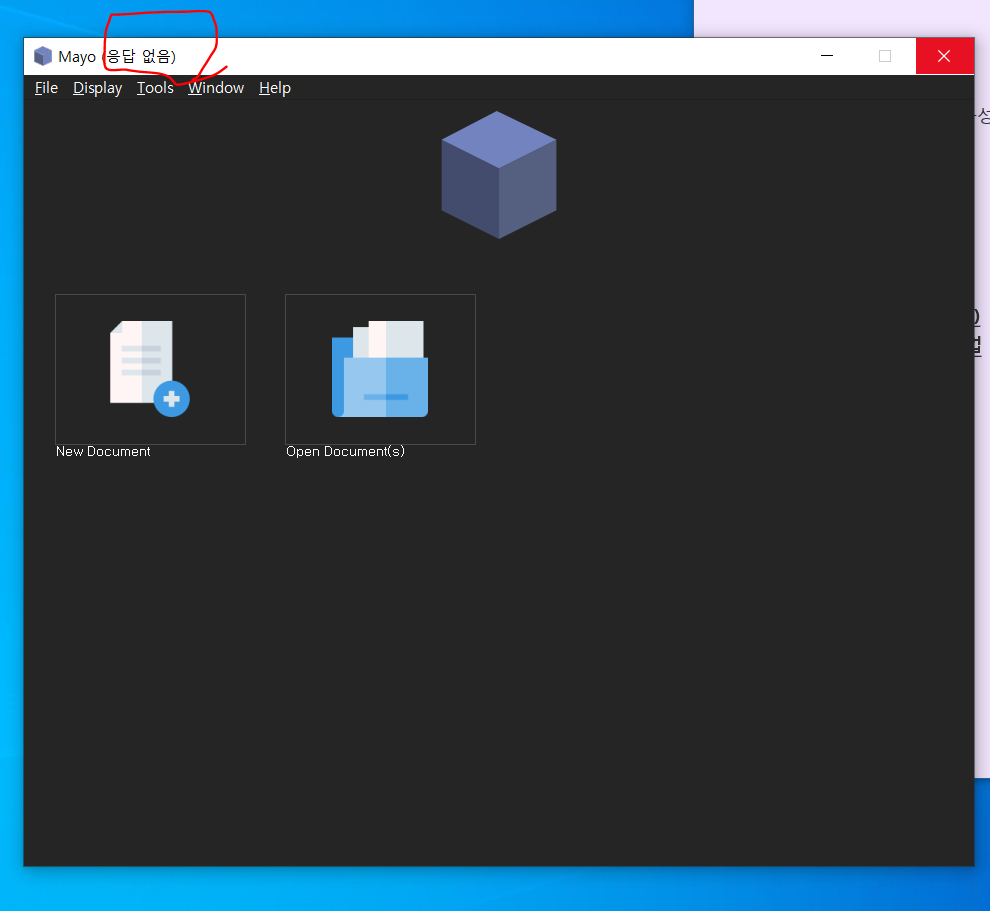Click the Mayo cube logo
The image size is (990, 911).
tap(498, 175)
